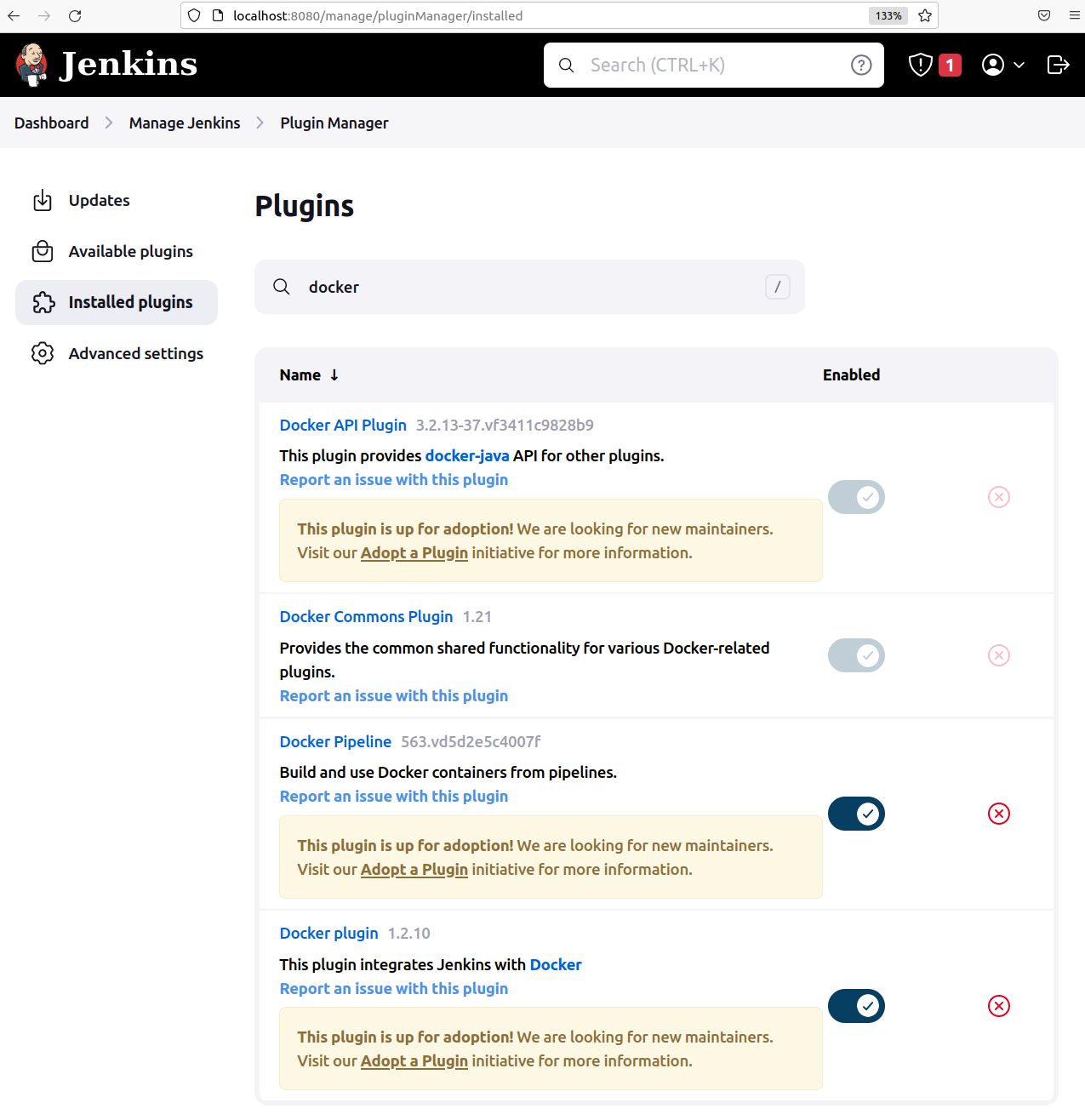Click the site shield tracking icon

pyautogui.click(x=194, y=15)
